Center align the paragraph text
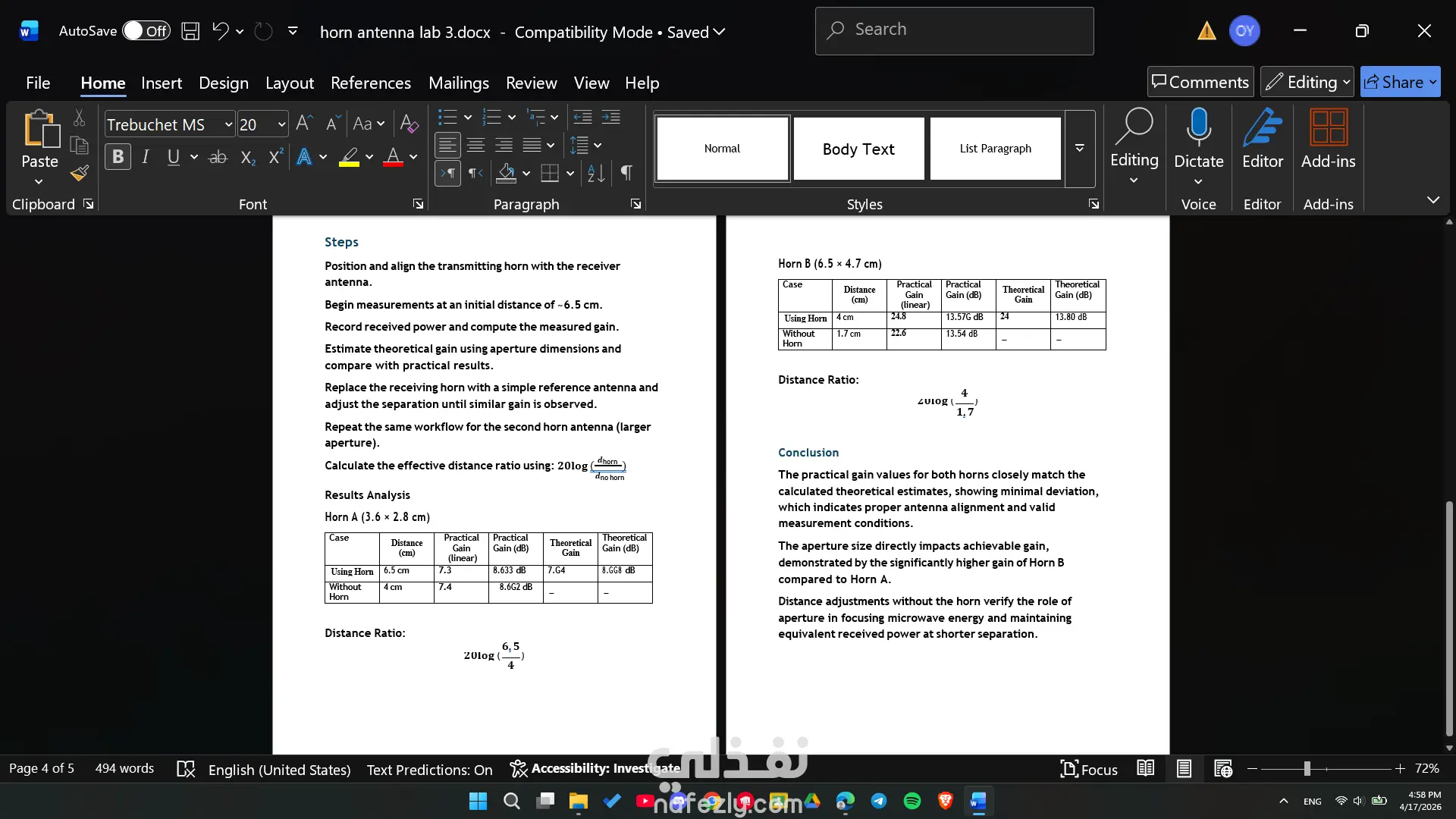Screen dimensions: 1456x819 [476, 145]
